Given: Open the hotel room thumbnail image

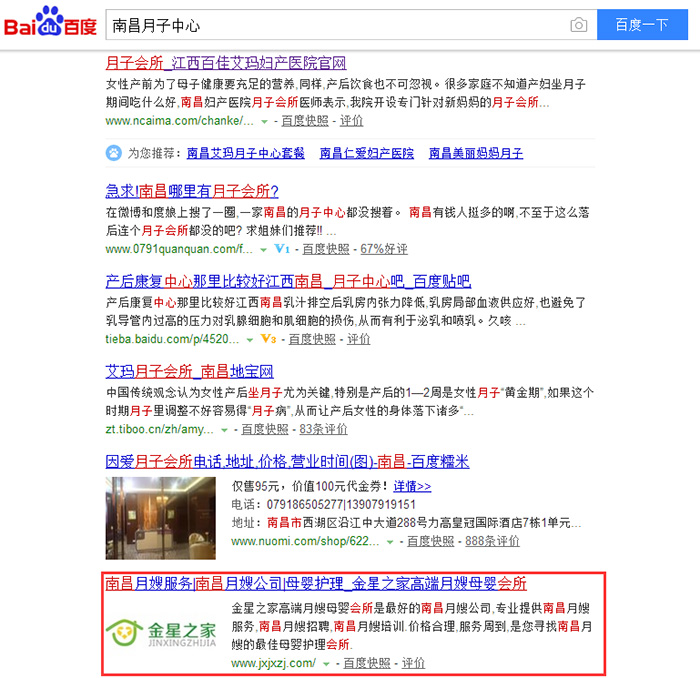Looking at the screenshot, I should click(x=161, y=517).
